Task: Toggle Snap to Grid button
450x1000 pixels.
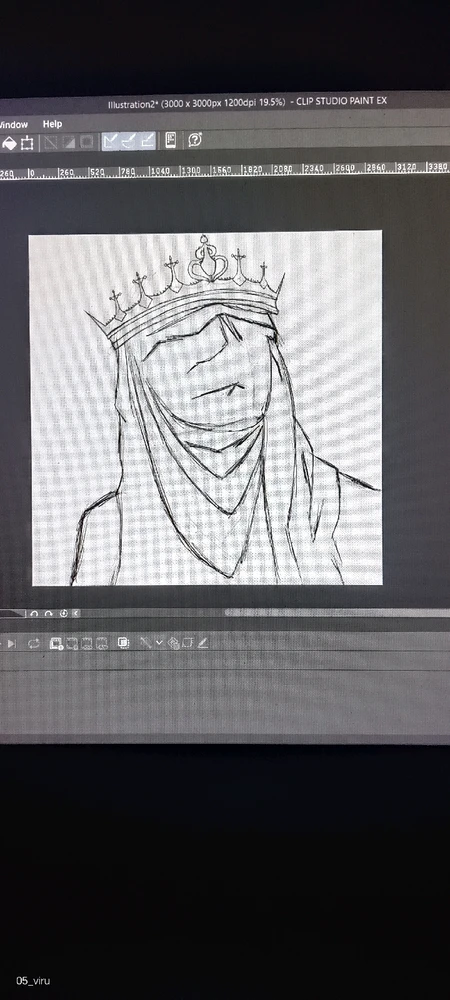Action: point(147,140)
